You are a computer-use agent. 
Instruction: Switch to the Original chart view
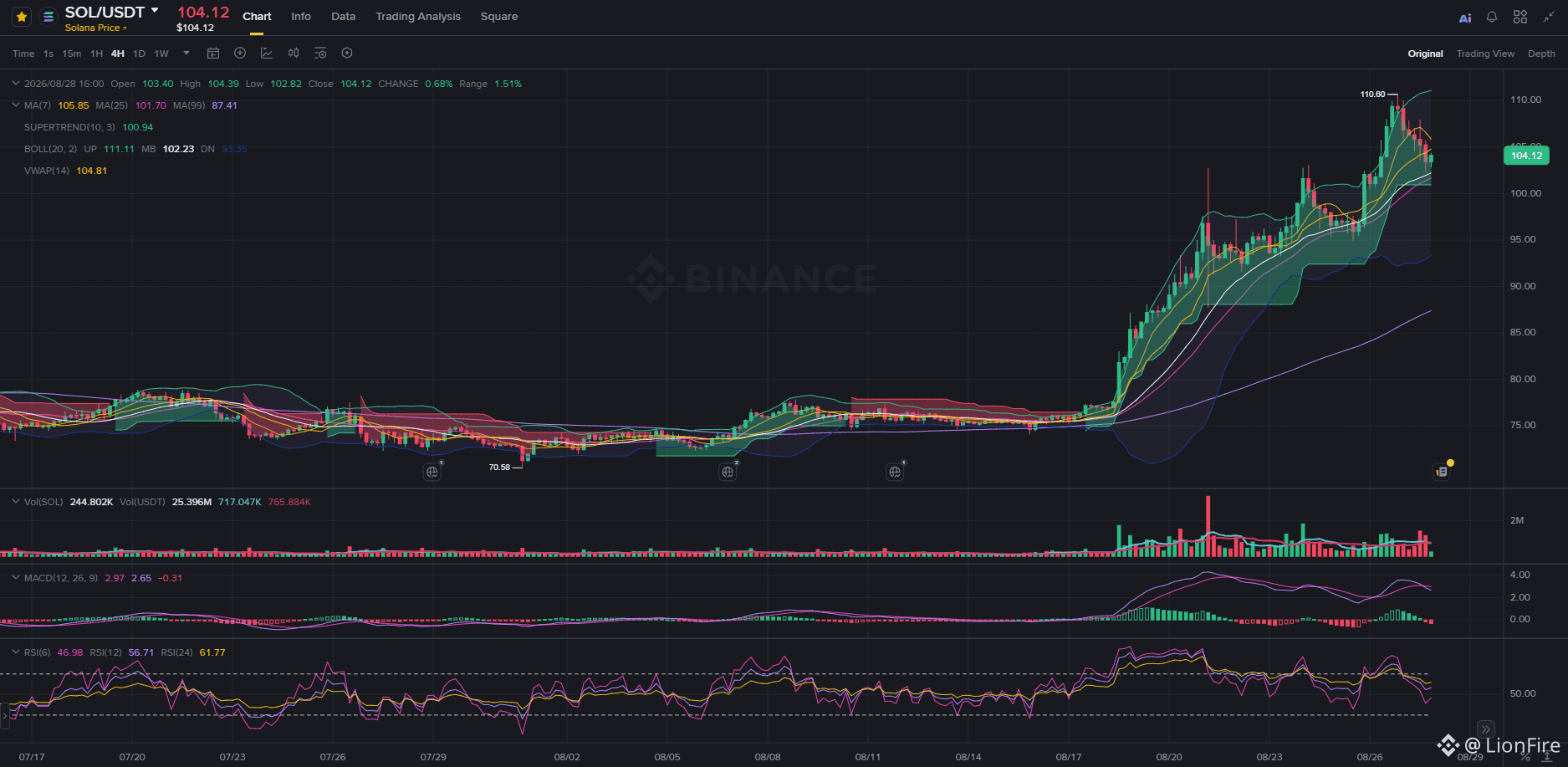tap(1425, 54)
